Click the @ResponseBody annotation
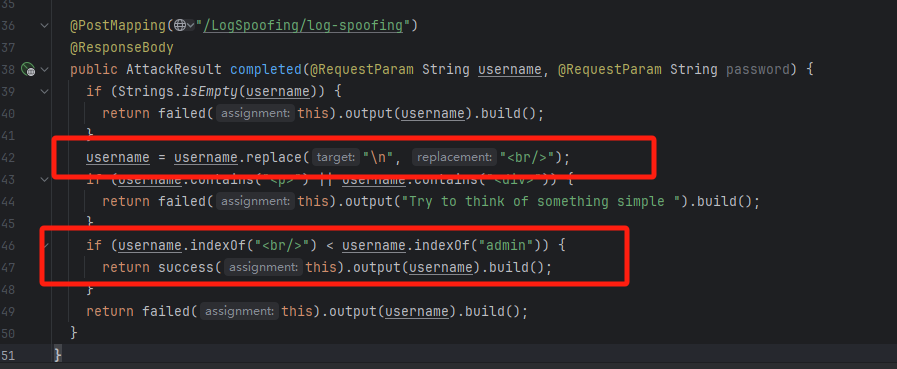 click(121, 47)
